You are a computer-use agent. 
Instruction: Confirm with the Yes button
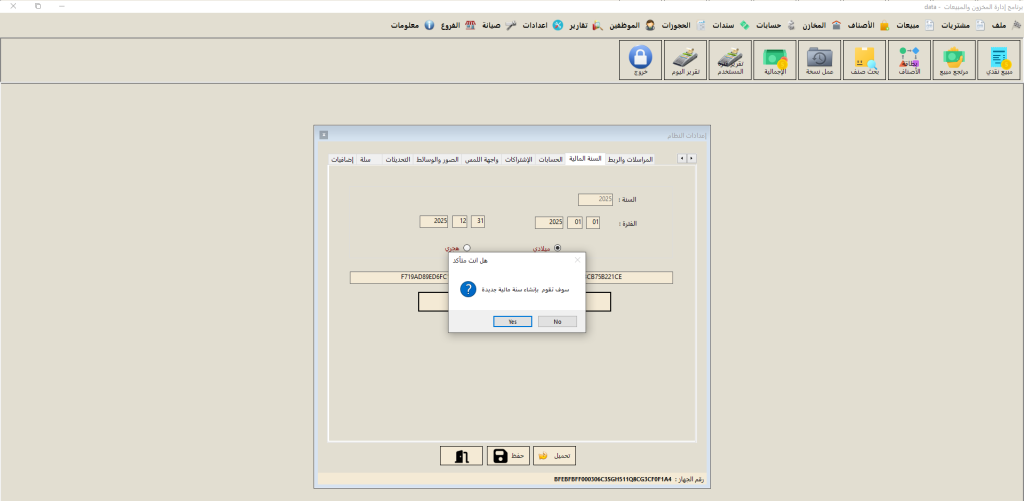(512, 322)
